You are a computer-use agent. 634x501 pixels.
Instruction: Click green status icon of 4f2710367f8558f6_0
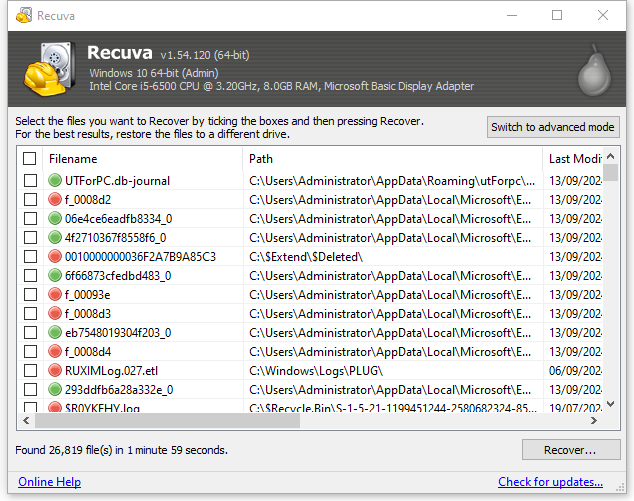click(55, 238)
